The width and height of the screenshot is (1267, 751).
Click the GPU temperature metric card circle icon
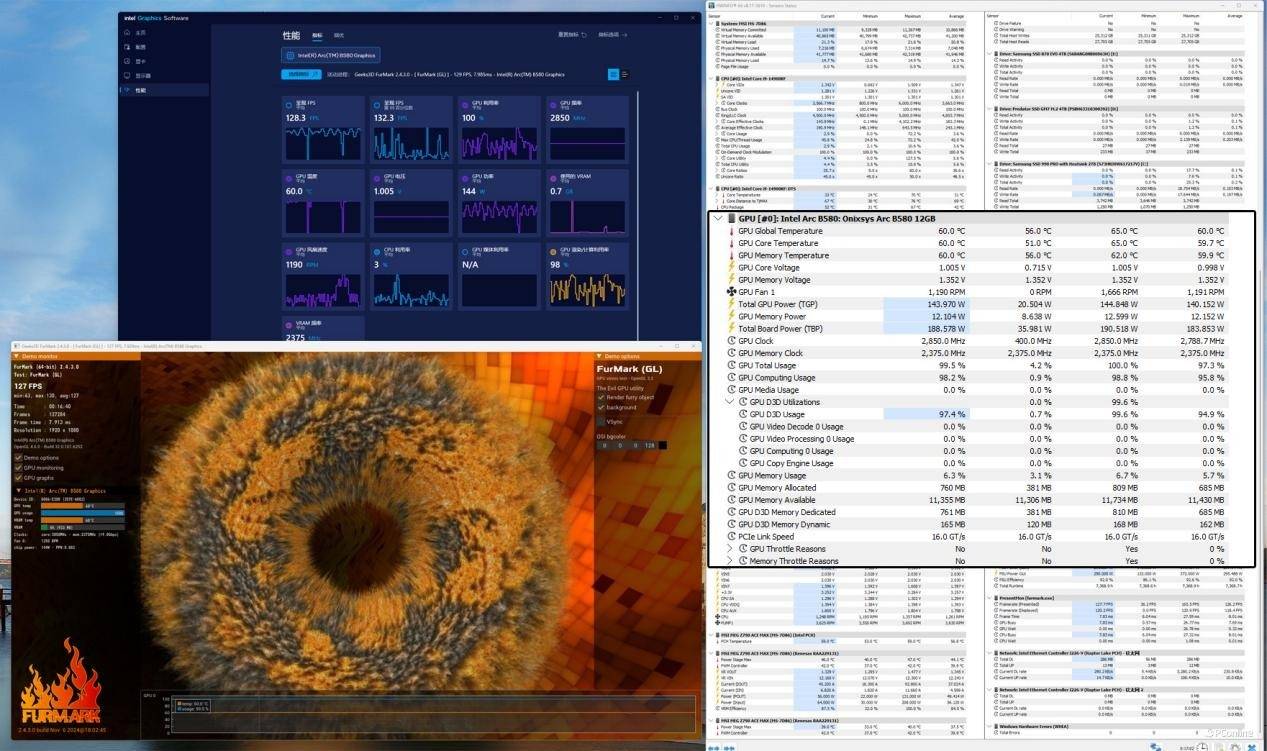click(290, 177)
